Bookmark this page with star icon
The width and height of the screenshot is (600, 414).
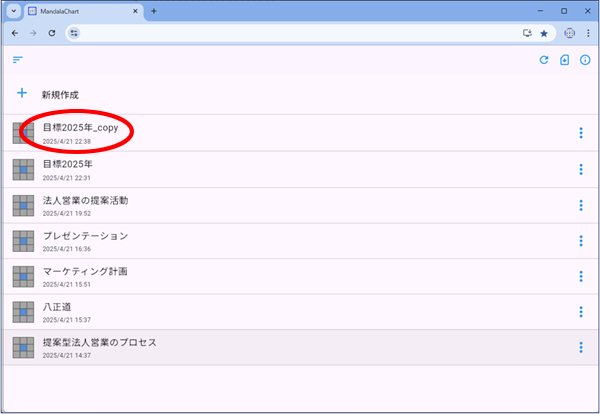coord(544,34)
